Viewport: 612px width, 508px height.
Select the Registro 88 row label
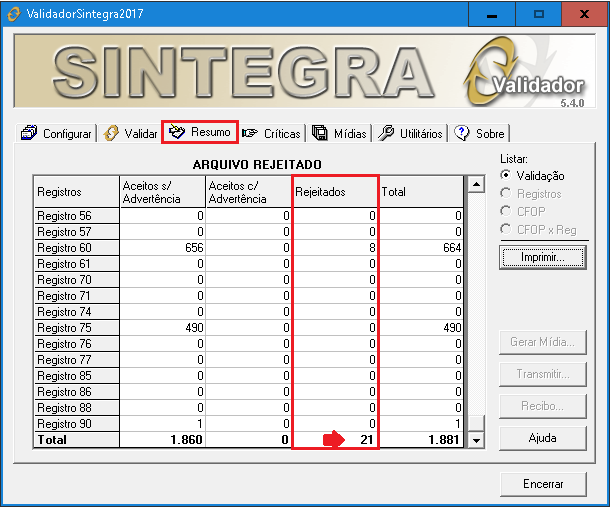tap(76, 408)
